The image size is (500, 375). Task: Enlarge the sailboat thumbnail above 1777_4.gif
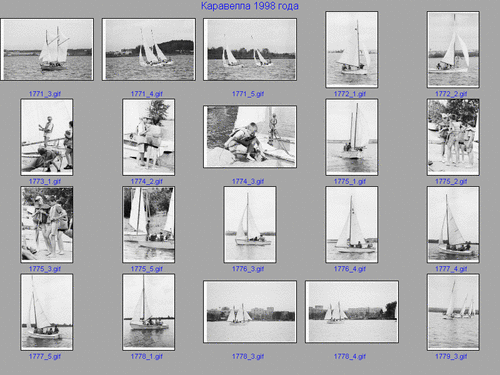tap(453, 225)
